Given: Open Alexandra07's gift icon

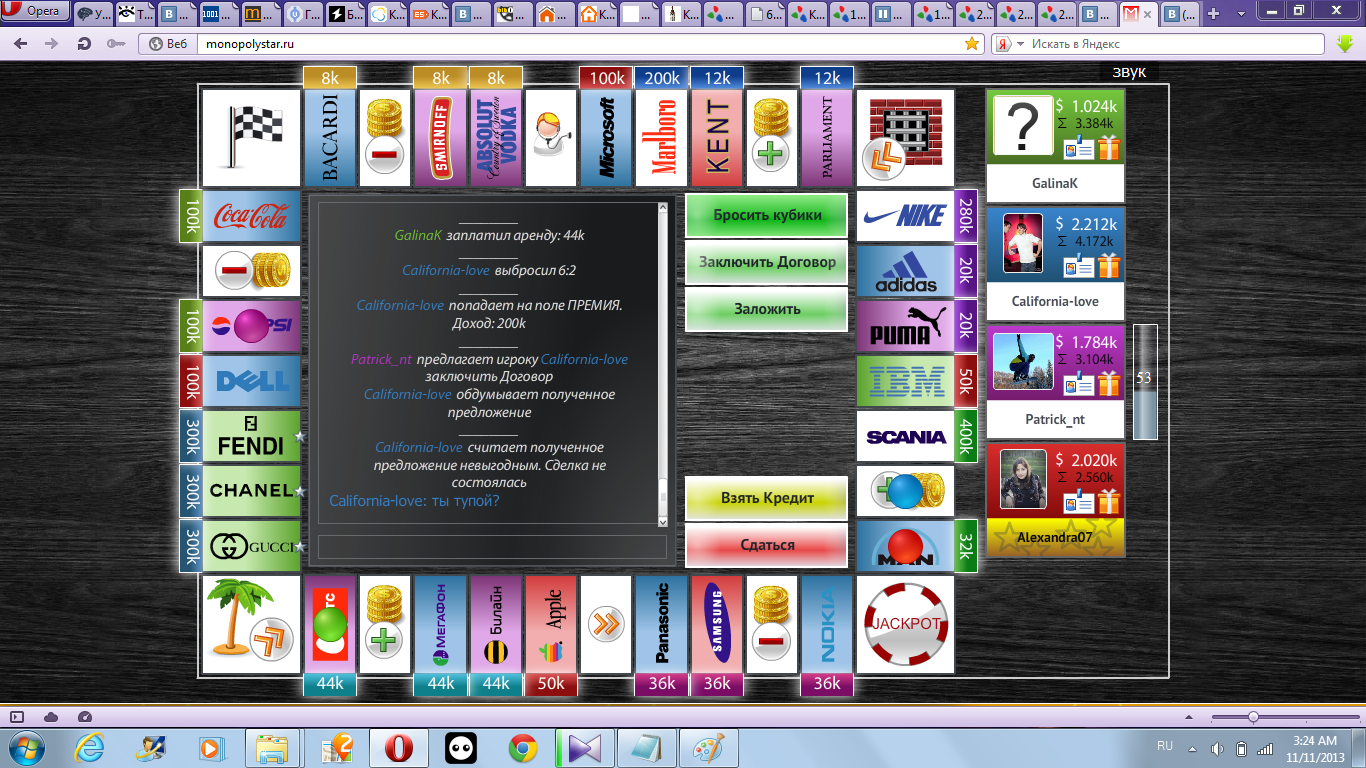Looking at the screenshot, I should (x=1108, y=500).
